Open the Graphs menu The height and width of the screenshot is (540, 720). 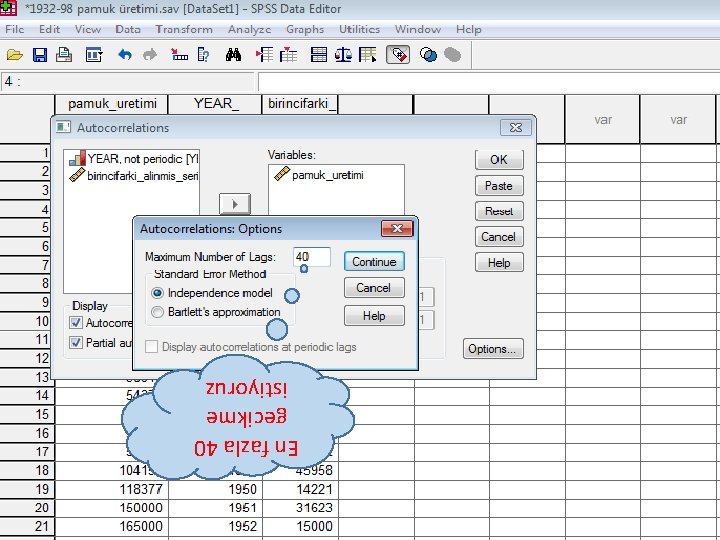(305, 29)
